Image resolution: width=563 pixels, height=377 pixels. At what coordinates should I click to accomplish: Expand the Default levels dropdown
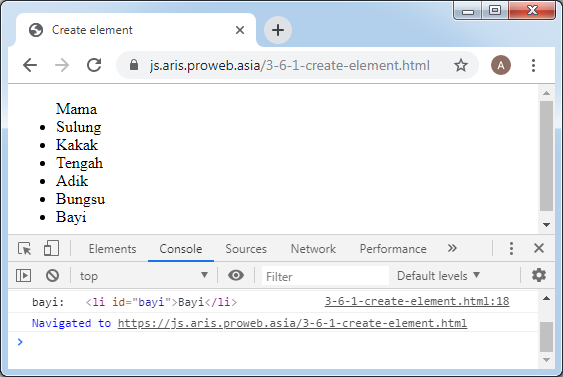(438, 276)
